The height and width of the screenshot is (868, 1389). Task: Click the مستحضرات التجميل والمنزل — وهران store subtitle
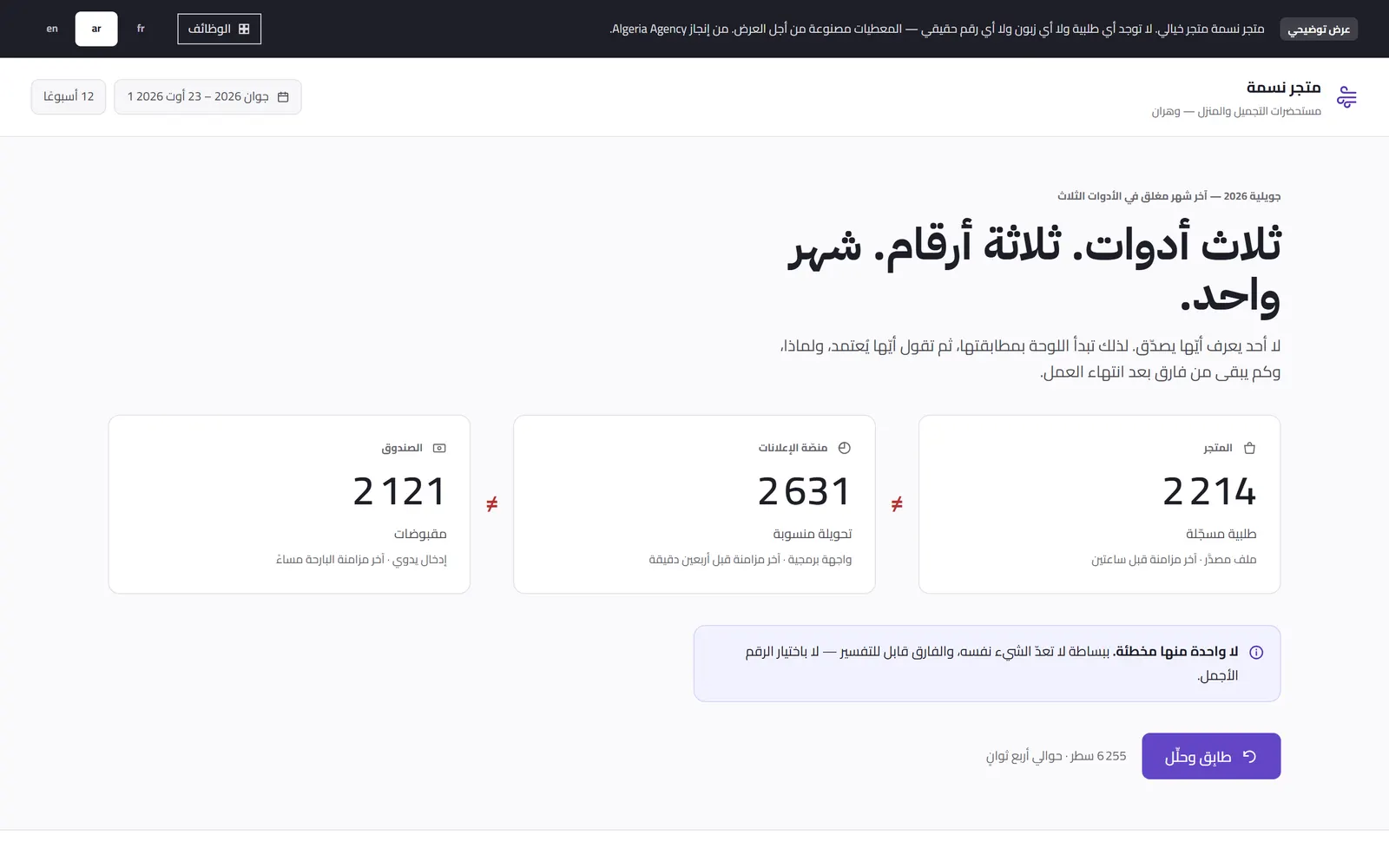click(x=1236, y=111)
